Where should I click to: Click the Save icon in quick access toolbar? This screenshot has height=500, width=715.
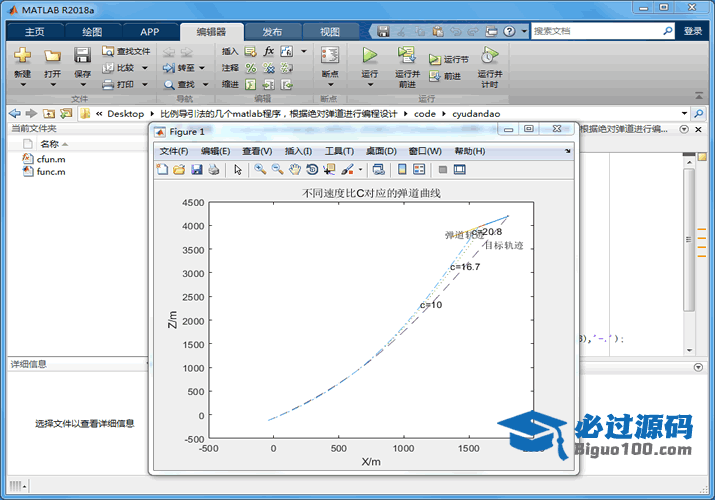(x=383, y=31)
